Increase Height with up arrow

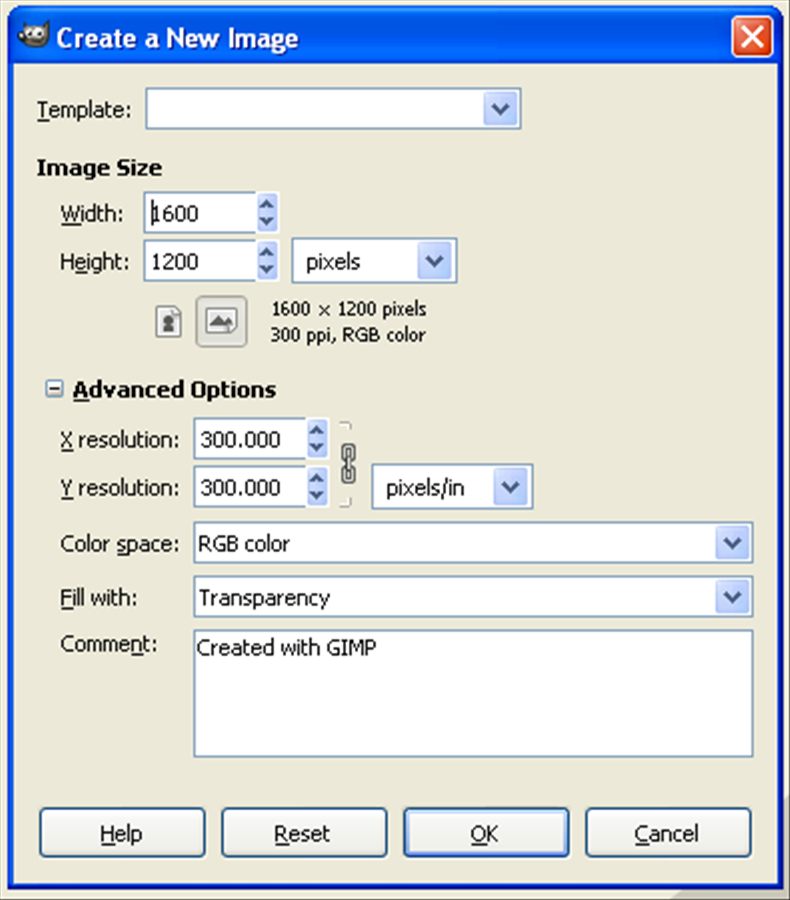(267, 252)
